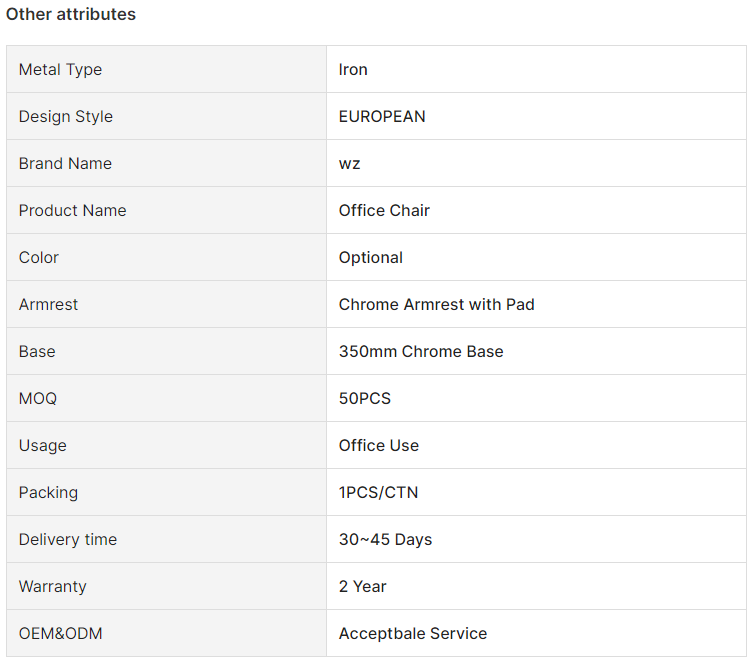Click the '1PCS/CTN' packing value

point(378,492)
